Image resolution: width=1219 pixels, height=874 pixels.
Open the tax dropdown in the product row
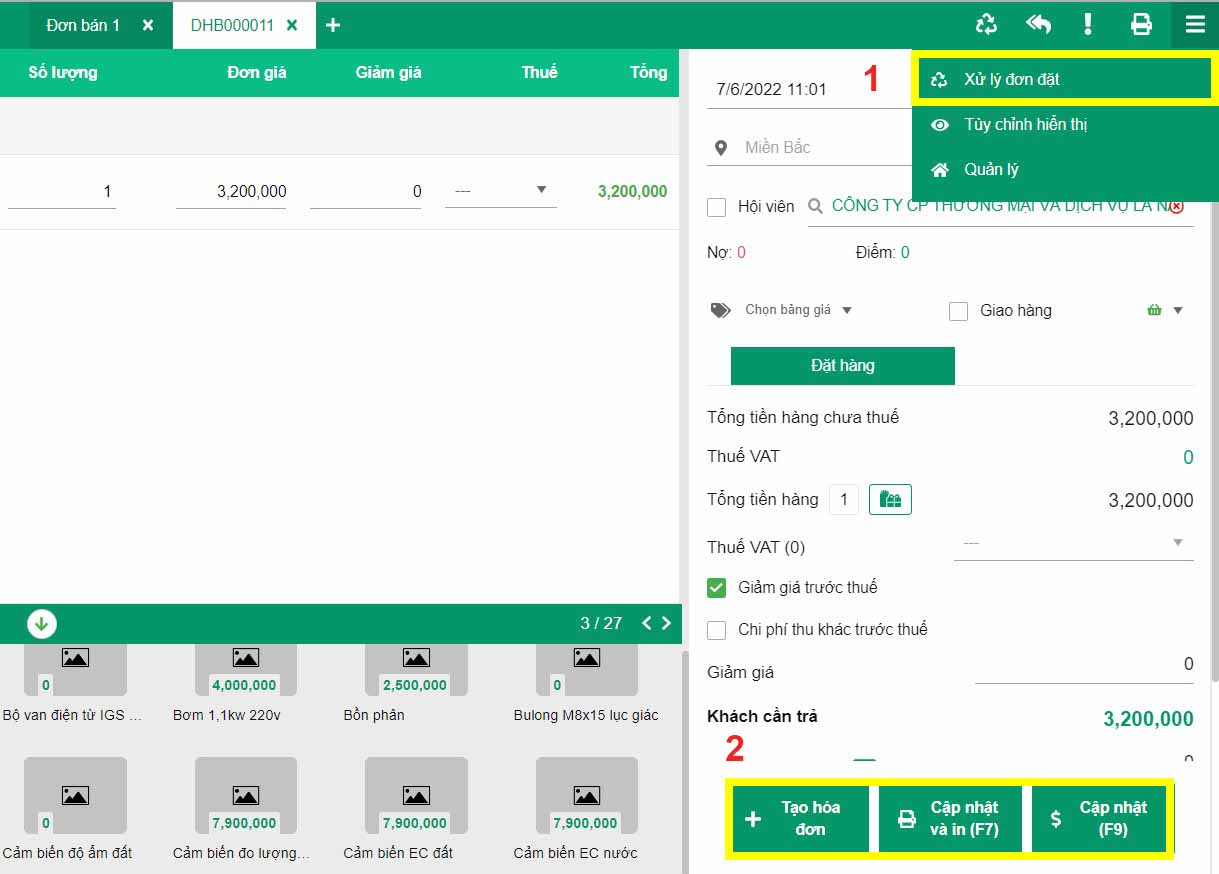click(500, 191)
